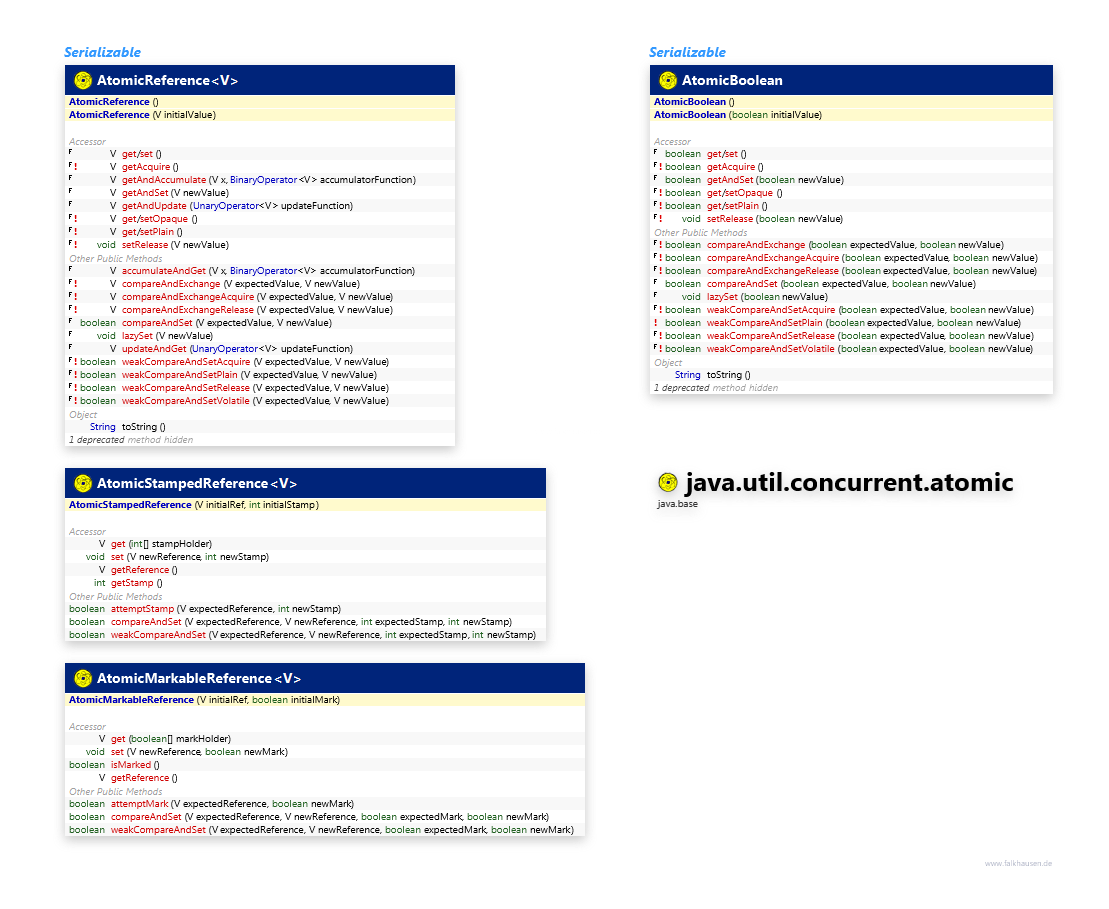Click getReference() in AtomicStampedReference
The width and height of the screenshot is (1109, 909).
pyautogui.click(x=144, y=570)
